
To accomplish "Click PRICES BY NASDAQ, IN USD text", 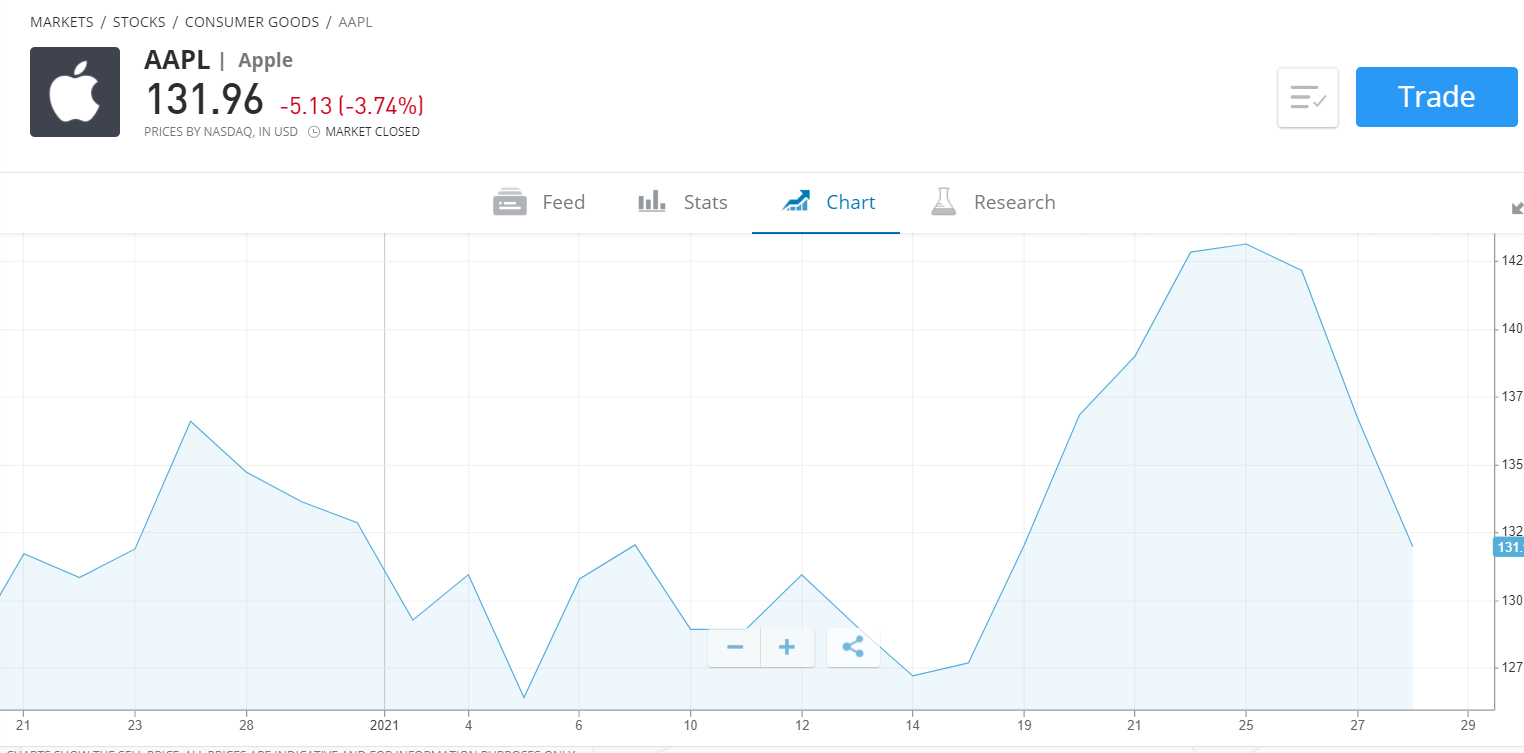I will click(x=221, y=132).
